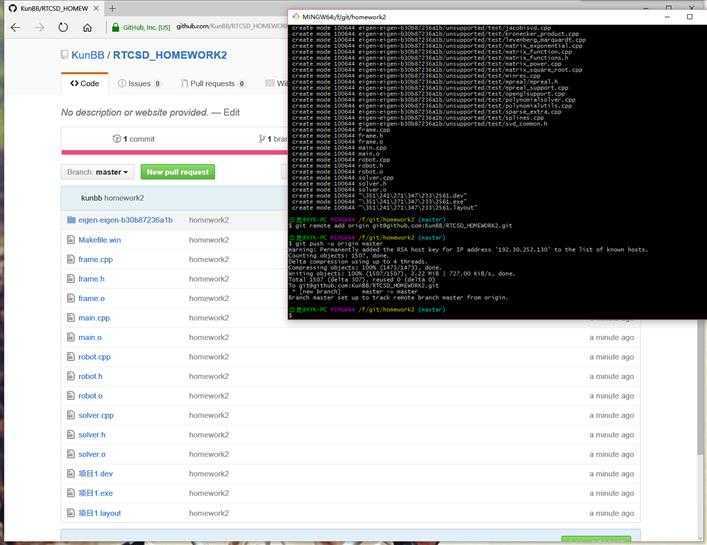Click the browser vertical scrollbar
707x545 pixels.
(700, 388)
